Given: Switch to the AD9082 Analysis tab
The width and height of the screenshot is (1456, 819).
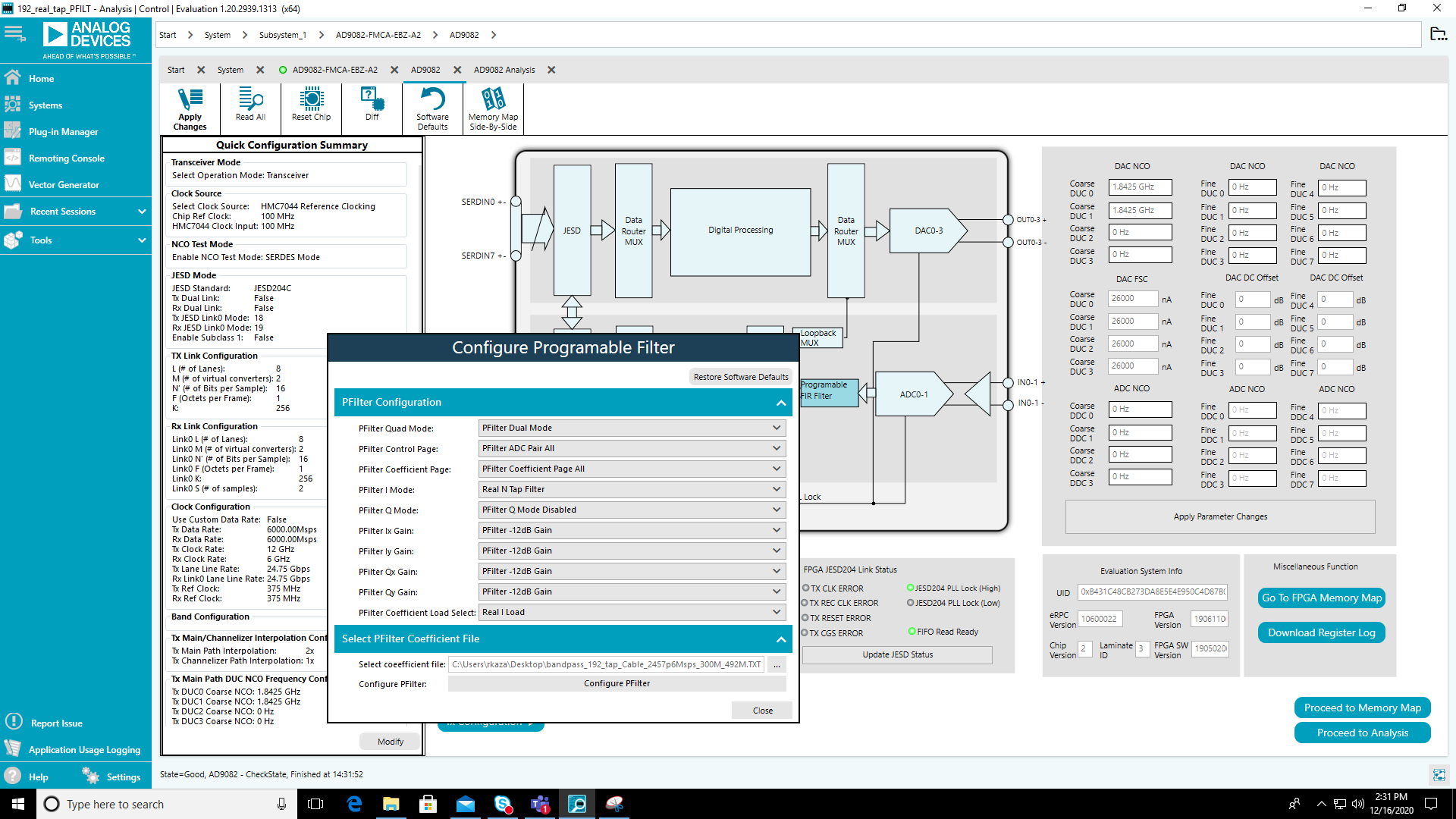Looking at the screenshot, I should pyautogui.click(x=504, y=70).
